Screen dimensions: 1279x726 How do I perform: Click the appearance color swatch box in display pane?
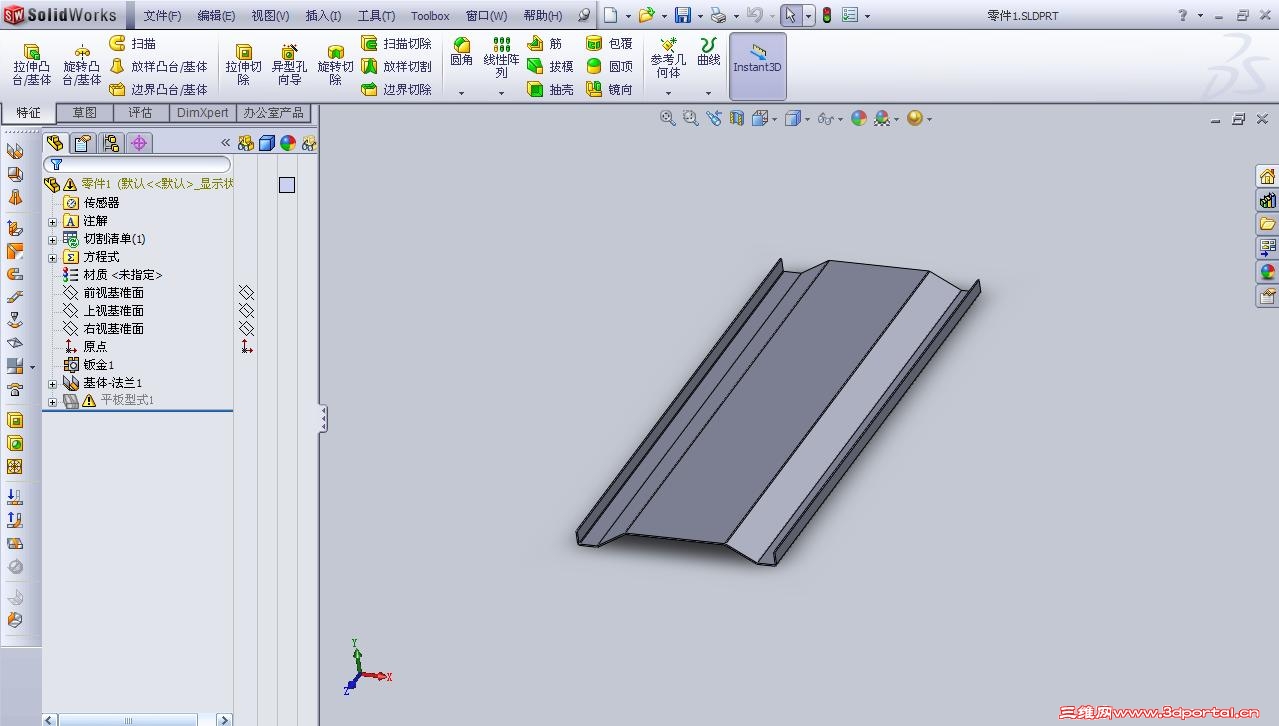coord(287,185)
